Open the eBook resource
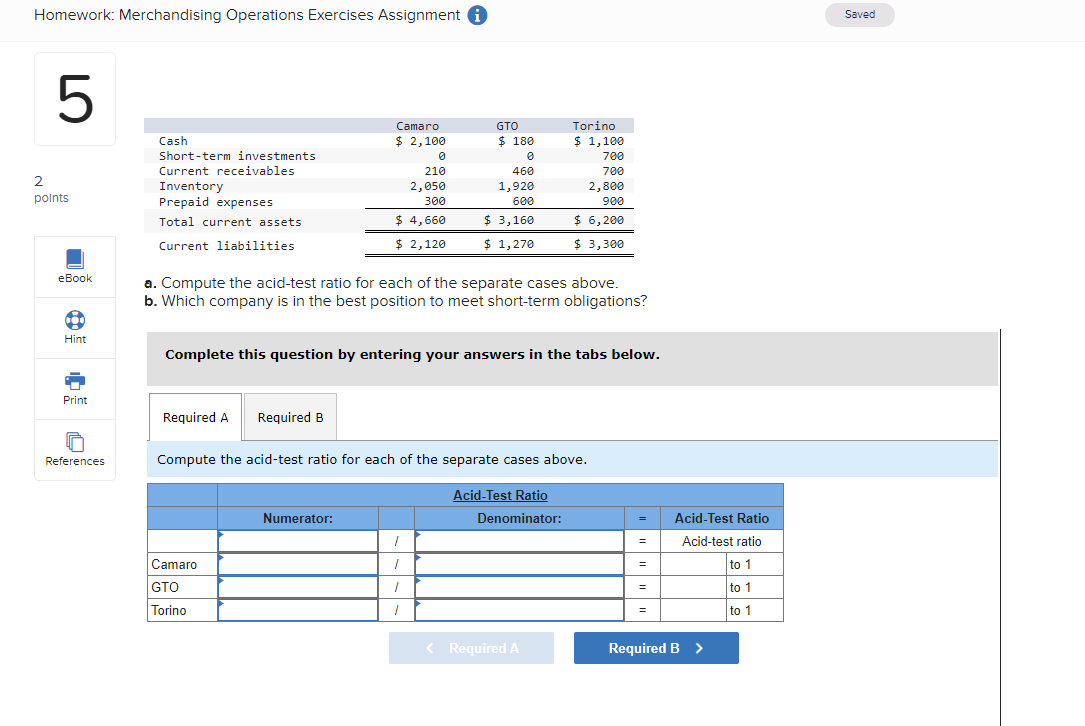The height and width of the screenshot is (726, 1085). [x=75, y=266]
